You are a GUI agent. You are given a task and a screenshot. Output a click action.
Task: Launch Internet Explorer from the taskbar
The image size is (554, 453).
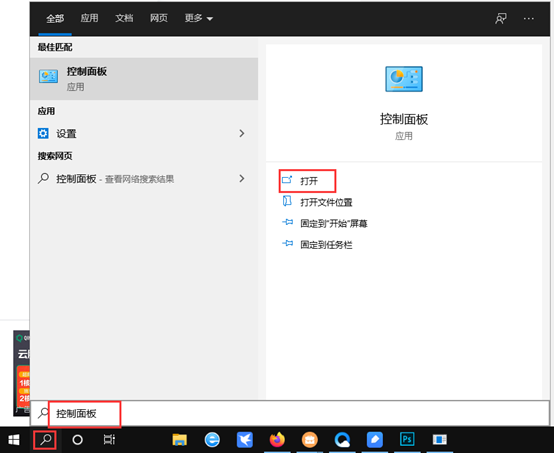pos(212,440)
